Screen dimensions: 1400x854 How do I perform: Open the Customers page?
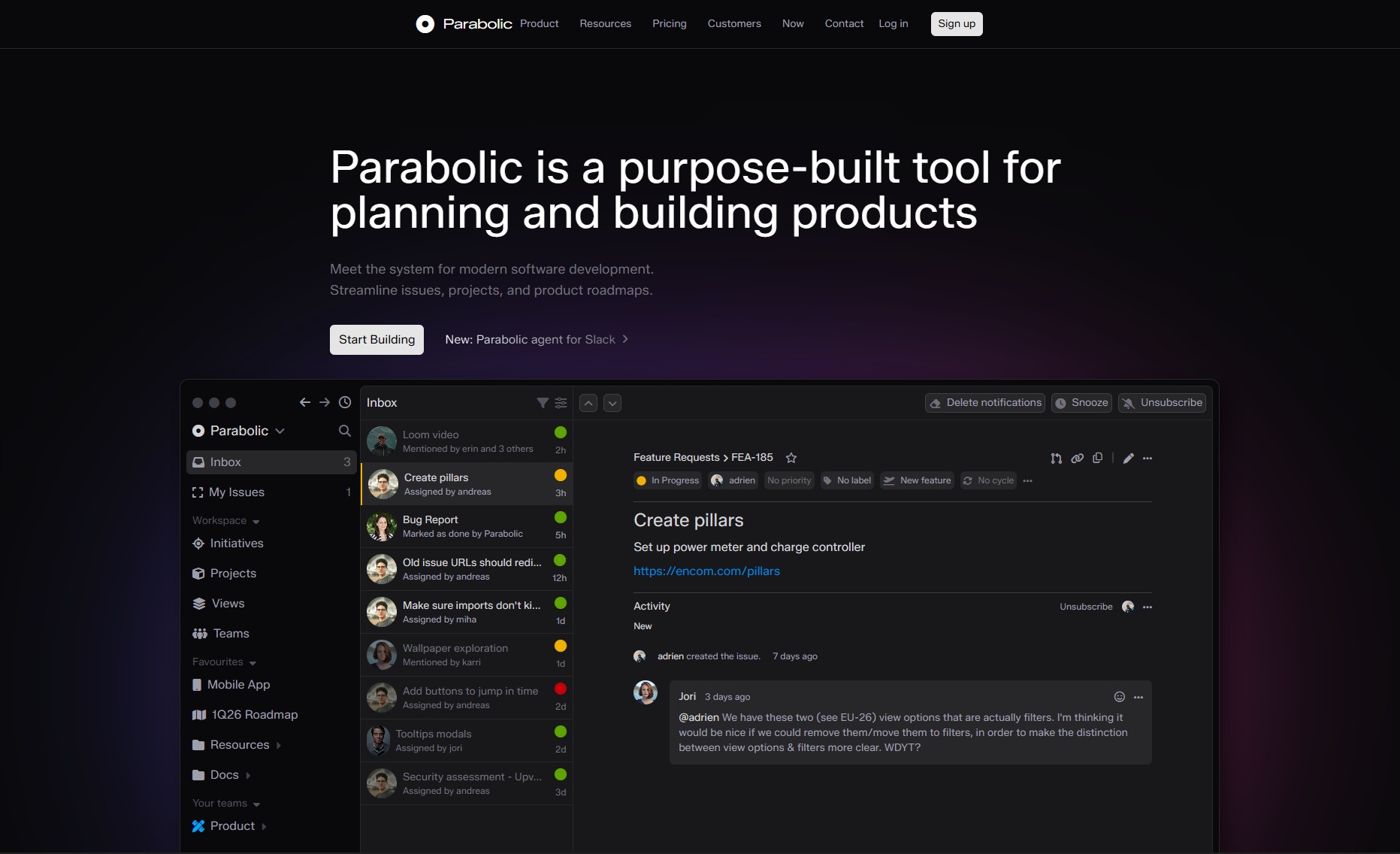[x=734, y=23]
